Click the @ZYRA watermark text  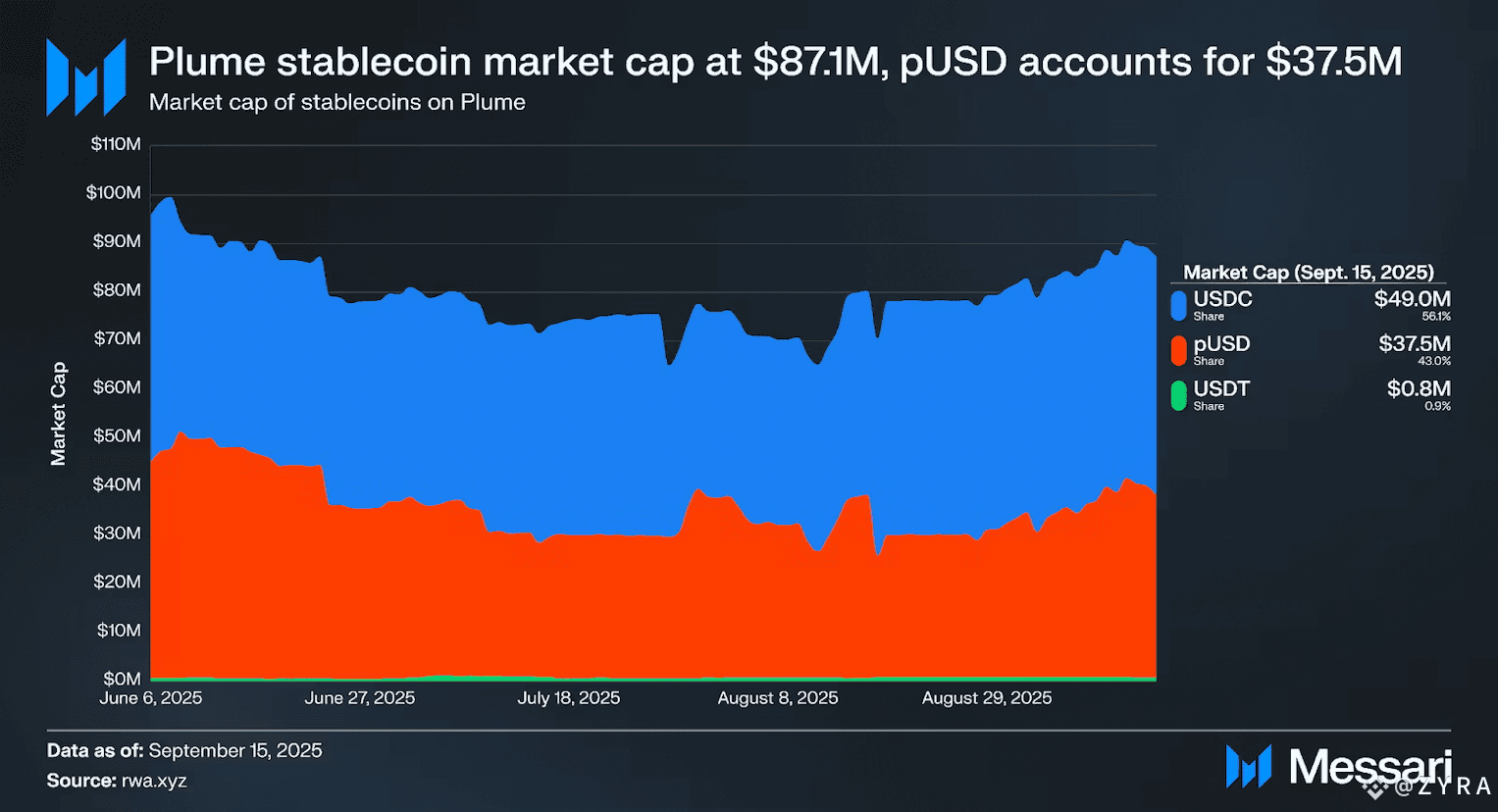pos(1443,787)
